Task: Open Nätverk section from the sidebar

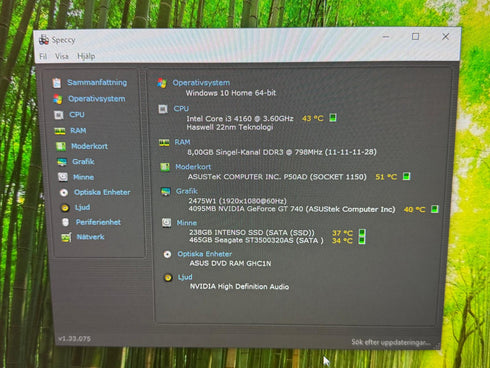Action: pyautogui.click(x=90, y=237)
